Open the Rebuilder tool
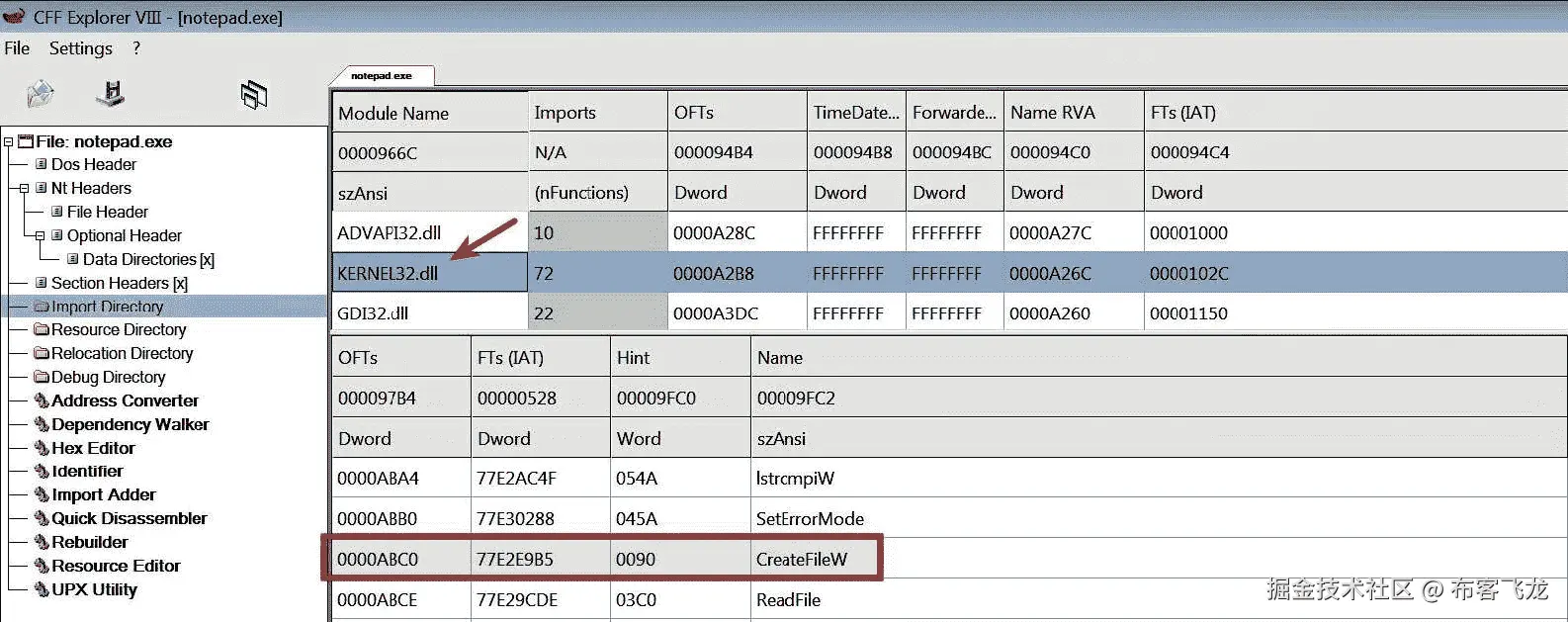Viewport: 1568px width, 622px height. [x=90, y=542]
